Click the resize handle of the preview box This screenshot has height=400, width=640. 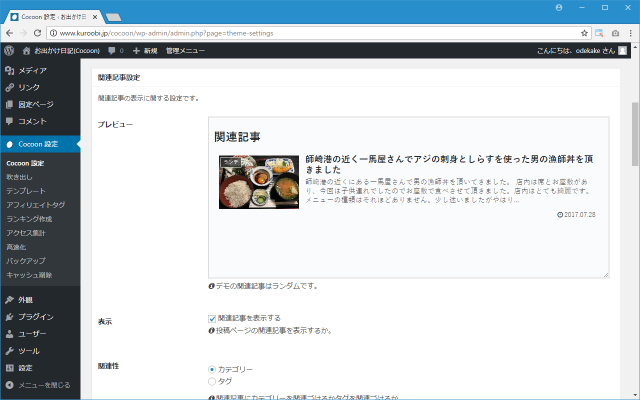(x=606, y=275)
